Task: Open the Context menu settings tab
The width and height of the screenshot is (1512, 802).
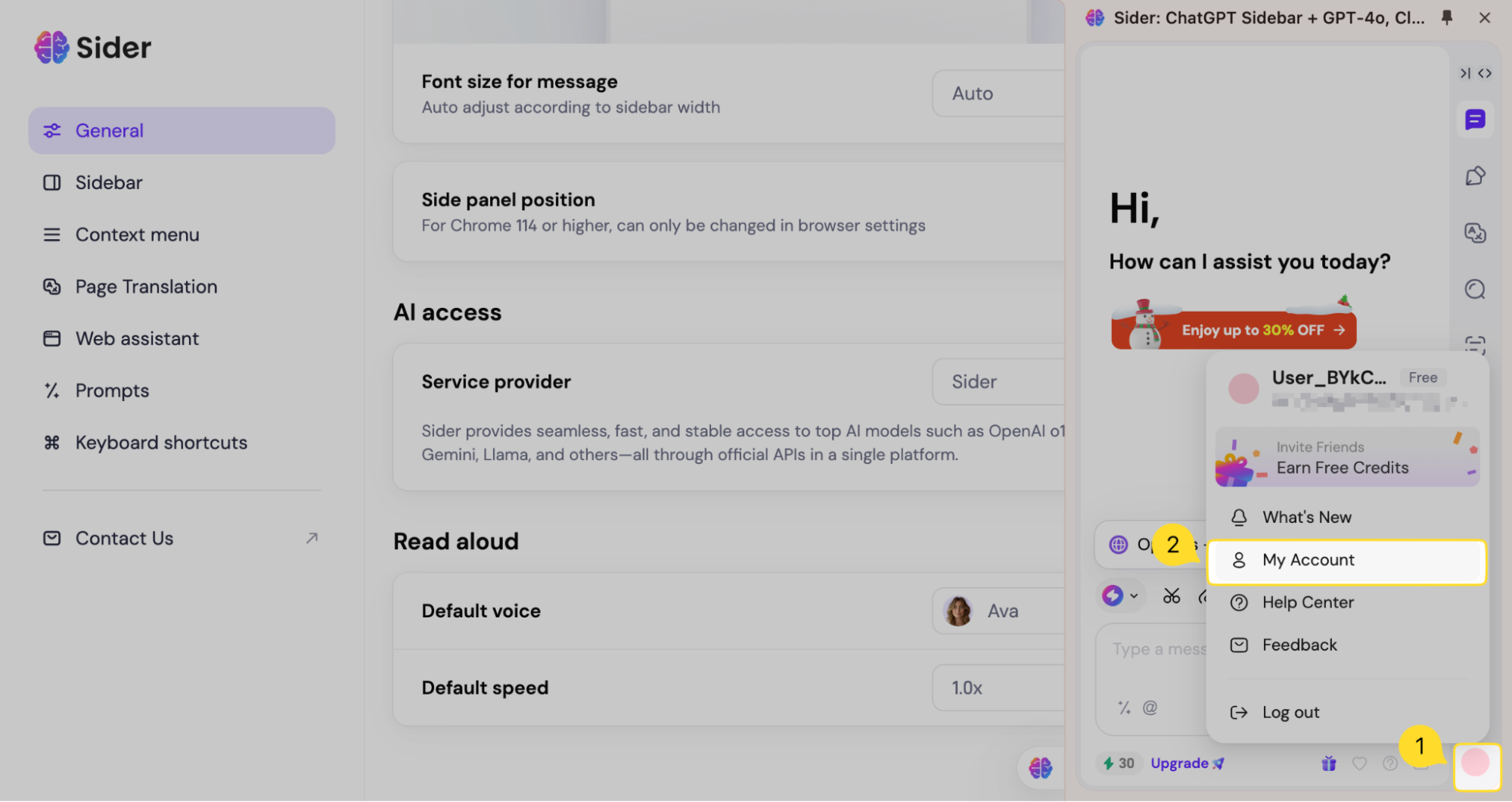Action: (182, 235)
